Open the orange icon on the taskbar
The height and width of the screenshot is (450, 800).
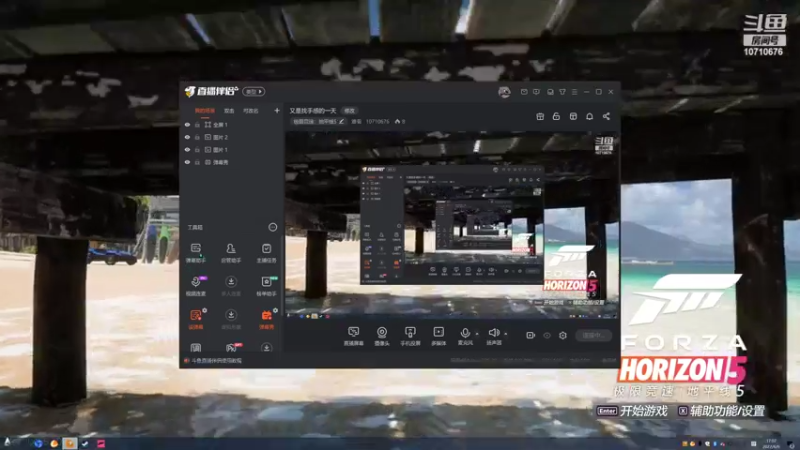tap(54, 443)
